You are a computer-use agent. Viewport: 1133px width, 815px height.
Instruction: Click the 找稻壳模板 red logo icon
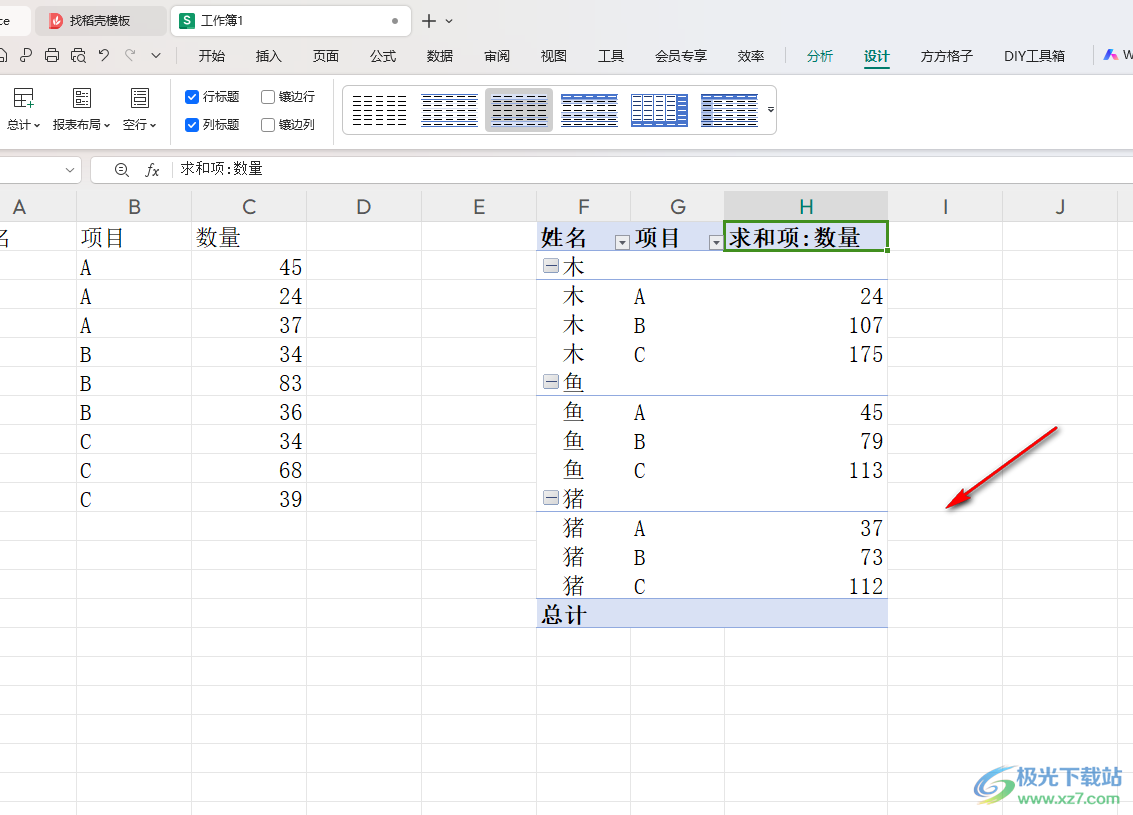point(56,21)
